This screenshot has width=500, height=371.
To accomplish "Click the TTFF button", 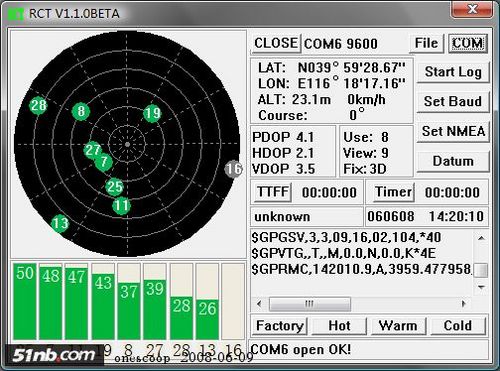I will point(273,192).
